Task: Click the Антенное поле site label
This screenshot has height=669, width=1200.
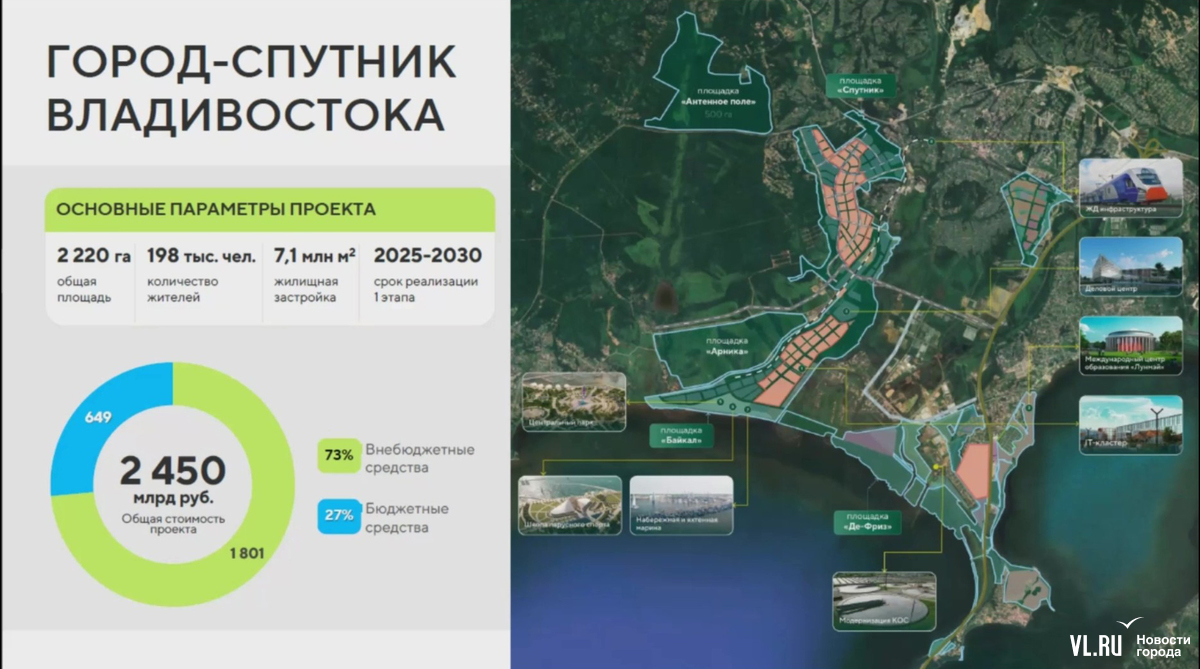Action: tap(713, 98)
